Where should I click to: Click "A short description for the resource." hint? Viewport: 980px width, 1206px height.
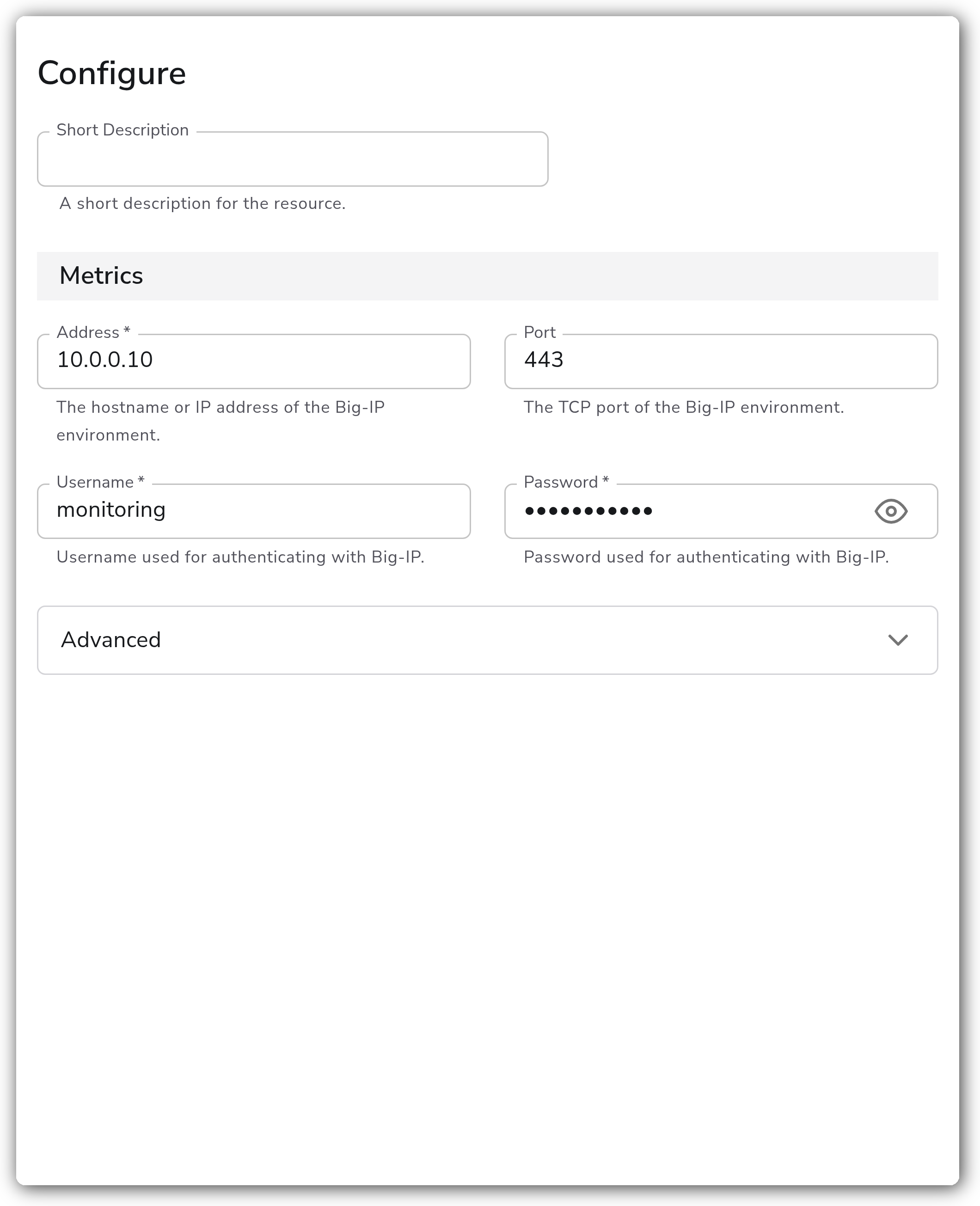coord(202,203)
